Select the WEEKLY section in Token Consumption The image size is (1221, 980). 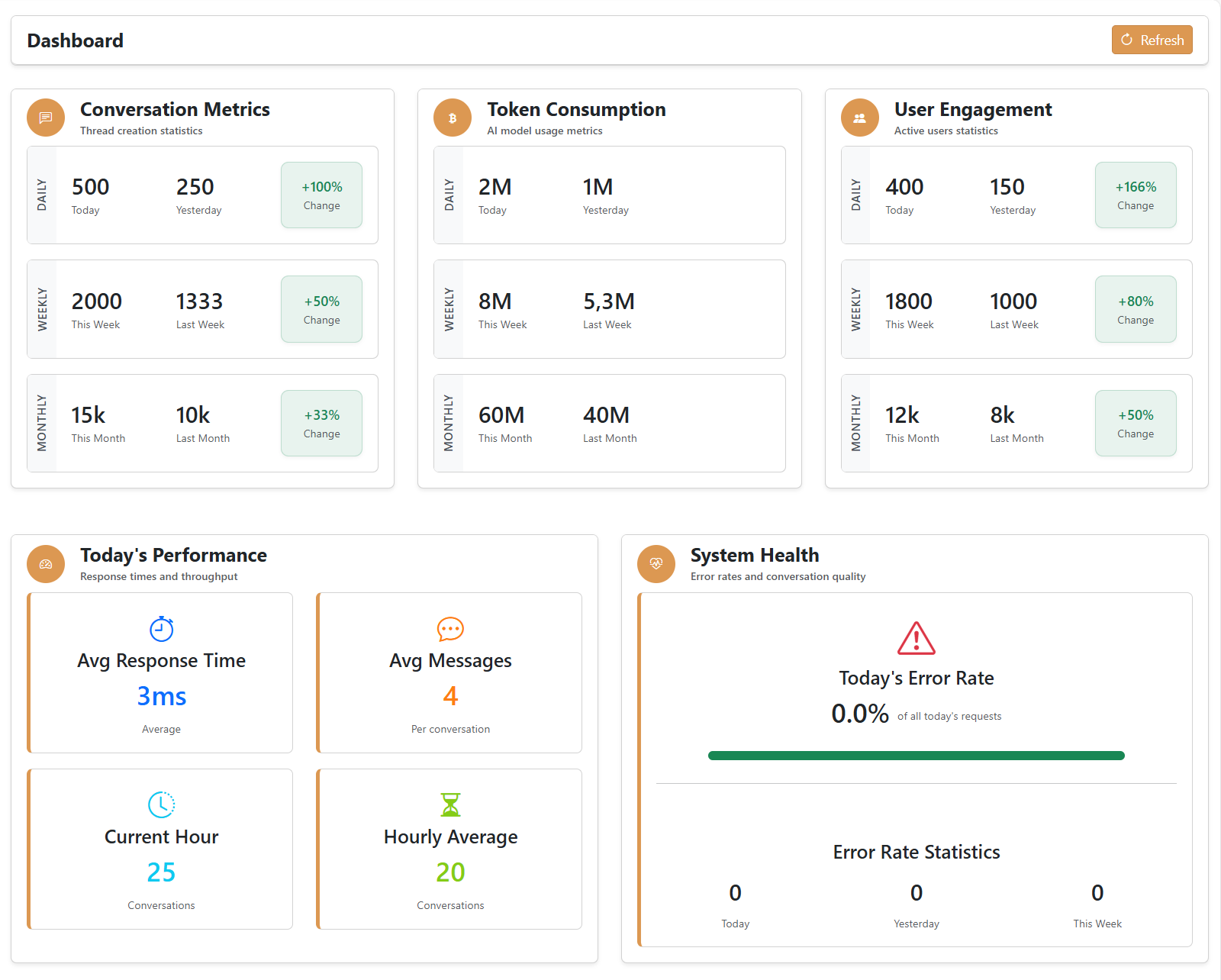click(449, 309)
